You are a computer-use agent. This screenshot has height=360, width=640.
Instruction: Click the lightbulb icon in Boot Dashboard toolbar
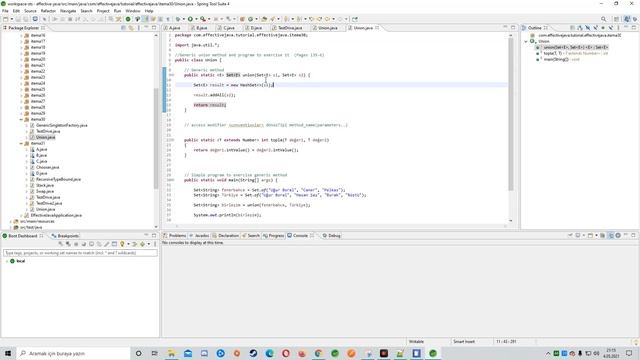122,244
